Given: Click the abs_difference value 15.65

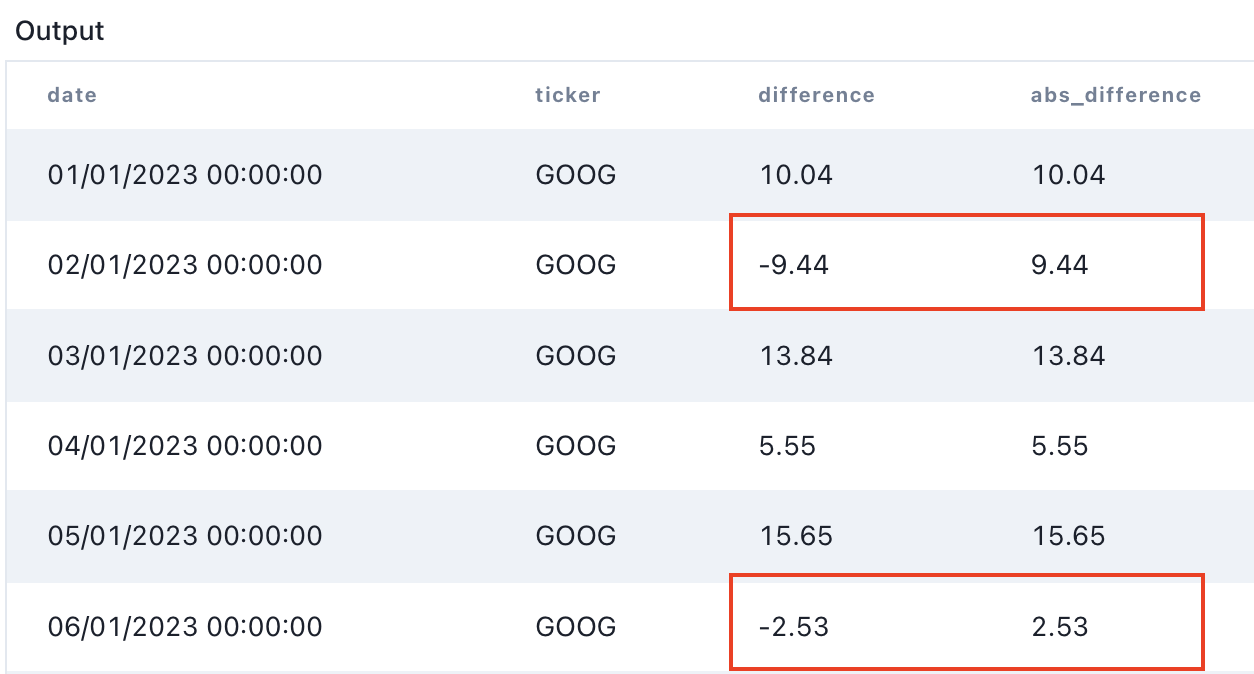Looking at the screenshot, I should pyautogui.click(x=1068, y=536).
